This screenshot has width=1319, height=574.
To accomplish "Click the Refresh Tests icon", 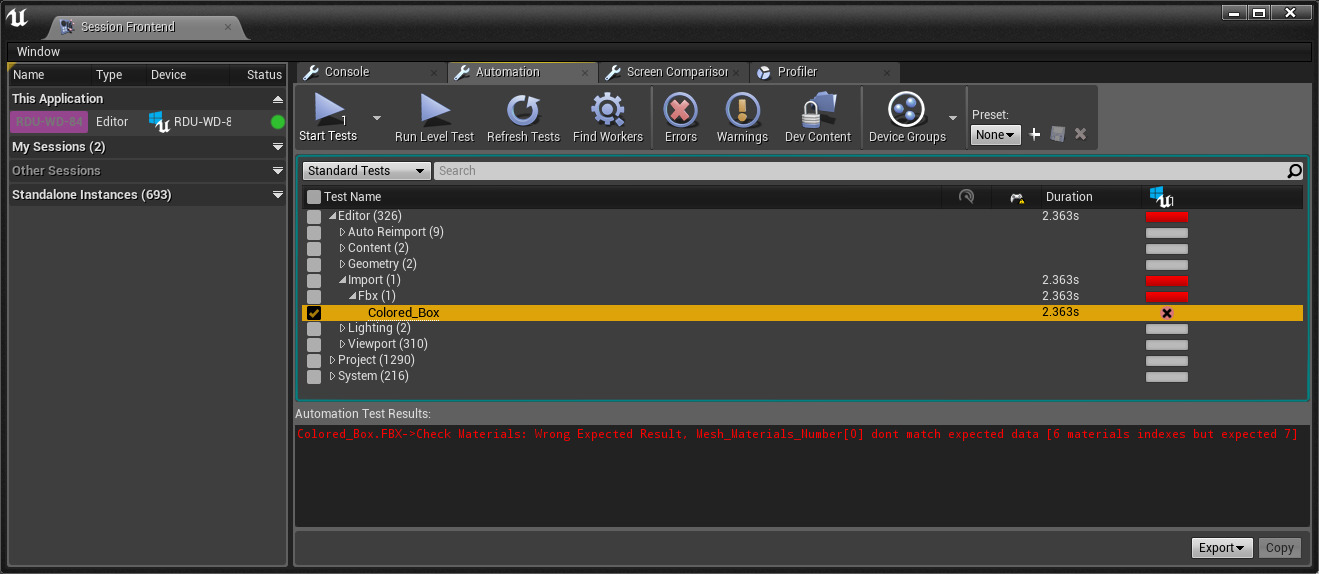I will point(522,109).
